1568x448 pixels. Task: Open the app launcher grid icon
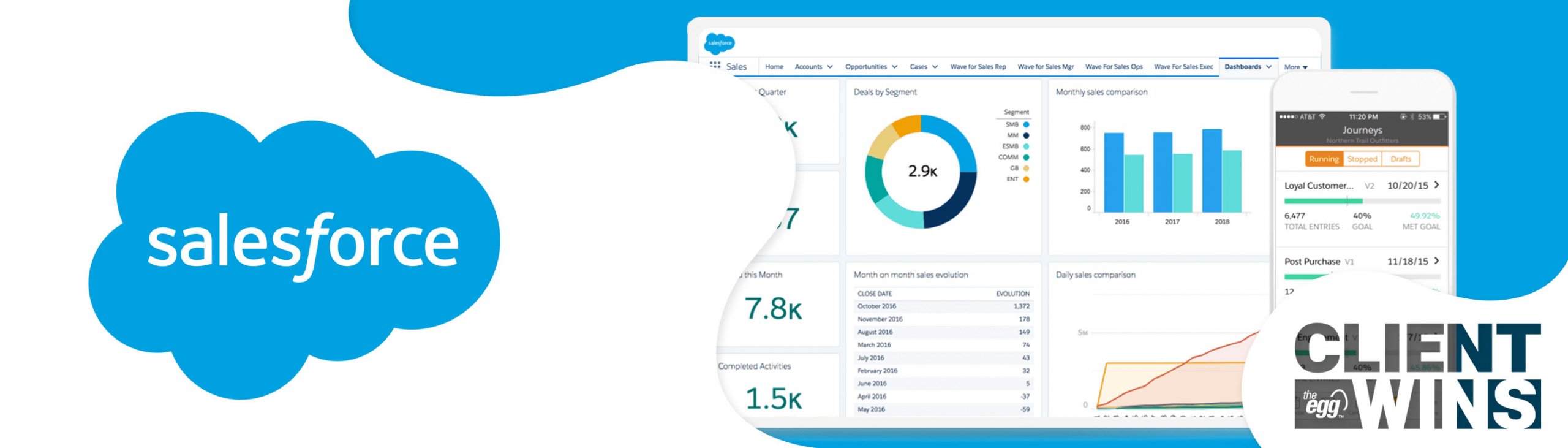(x=715, y=65)
